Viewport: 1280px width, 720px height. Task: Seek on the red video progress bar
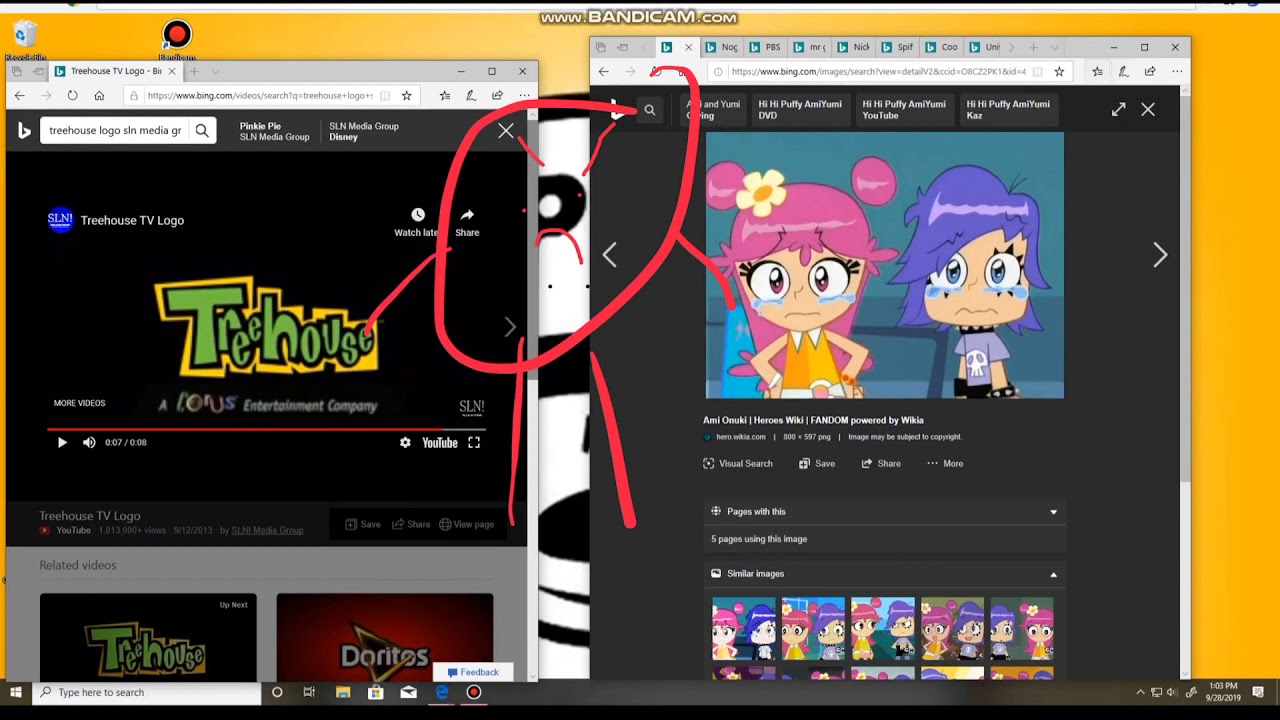tap(265, 429)
